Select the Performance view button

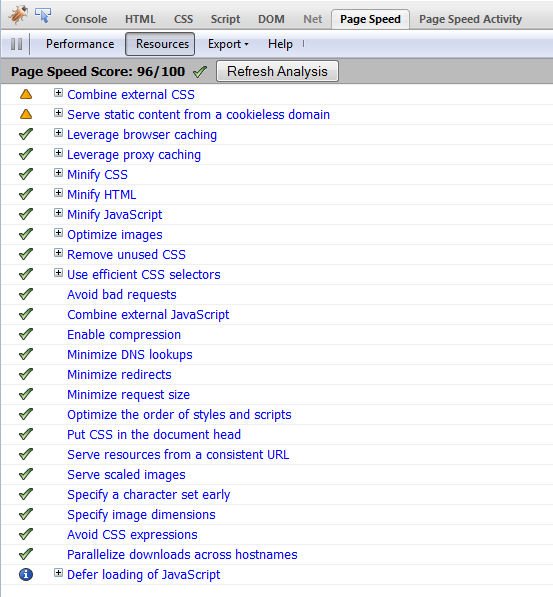pyautogui.click(x=80, y=44)
